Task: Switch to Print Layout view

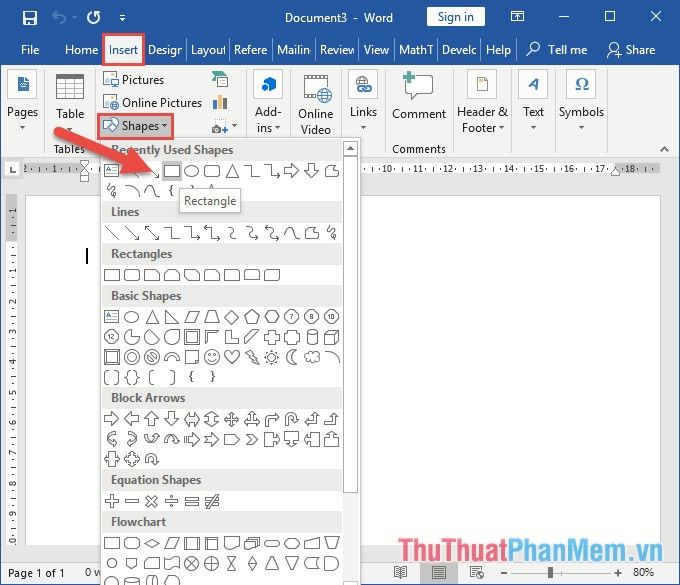Action: point(438,572)
